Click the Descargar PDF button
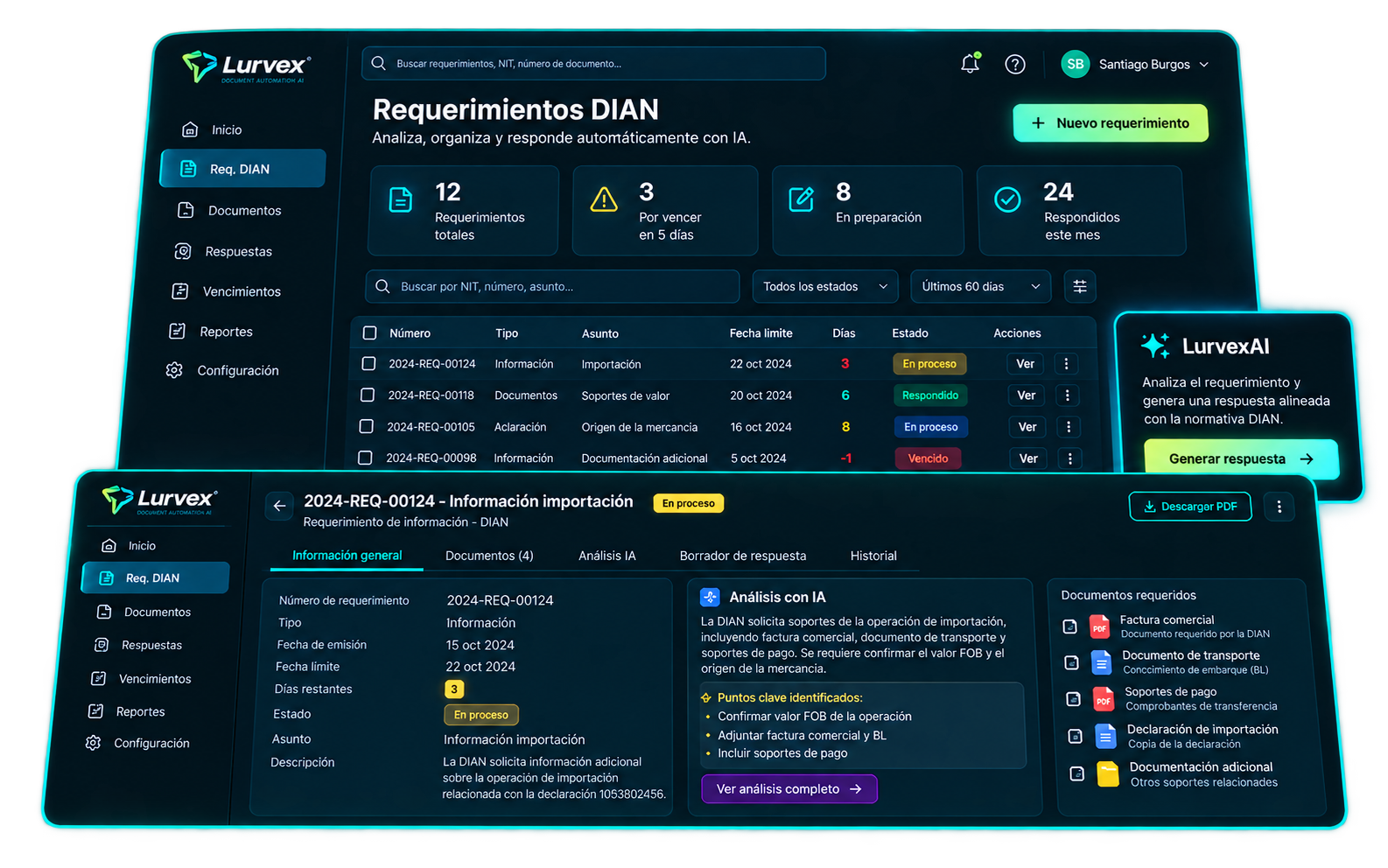 1190,507
